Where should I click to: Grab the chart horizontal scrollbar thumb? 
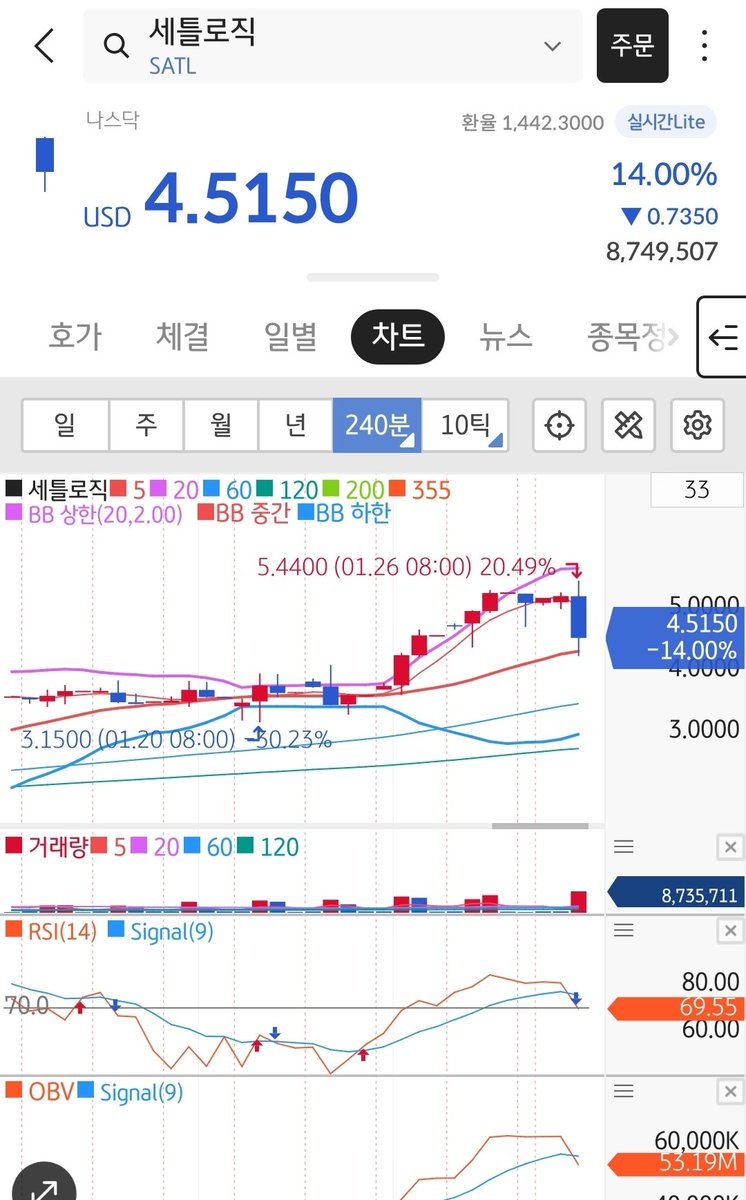pos(540,826)
